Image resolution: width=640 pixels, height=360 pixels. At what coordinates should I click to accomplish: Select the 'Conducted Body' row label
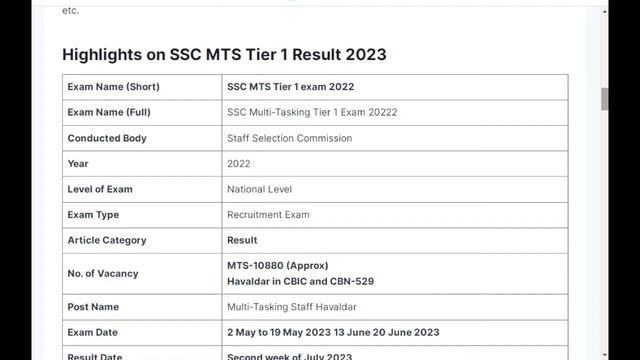(x=142, y=138)
